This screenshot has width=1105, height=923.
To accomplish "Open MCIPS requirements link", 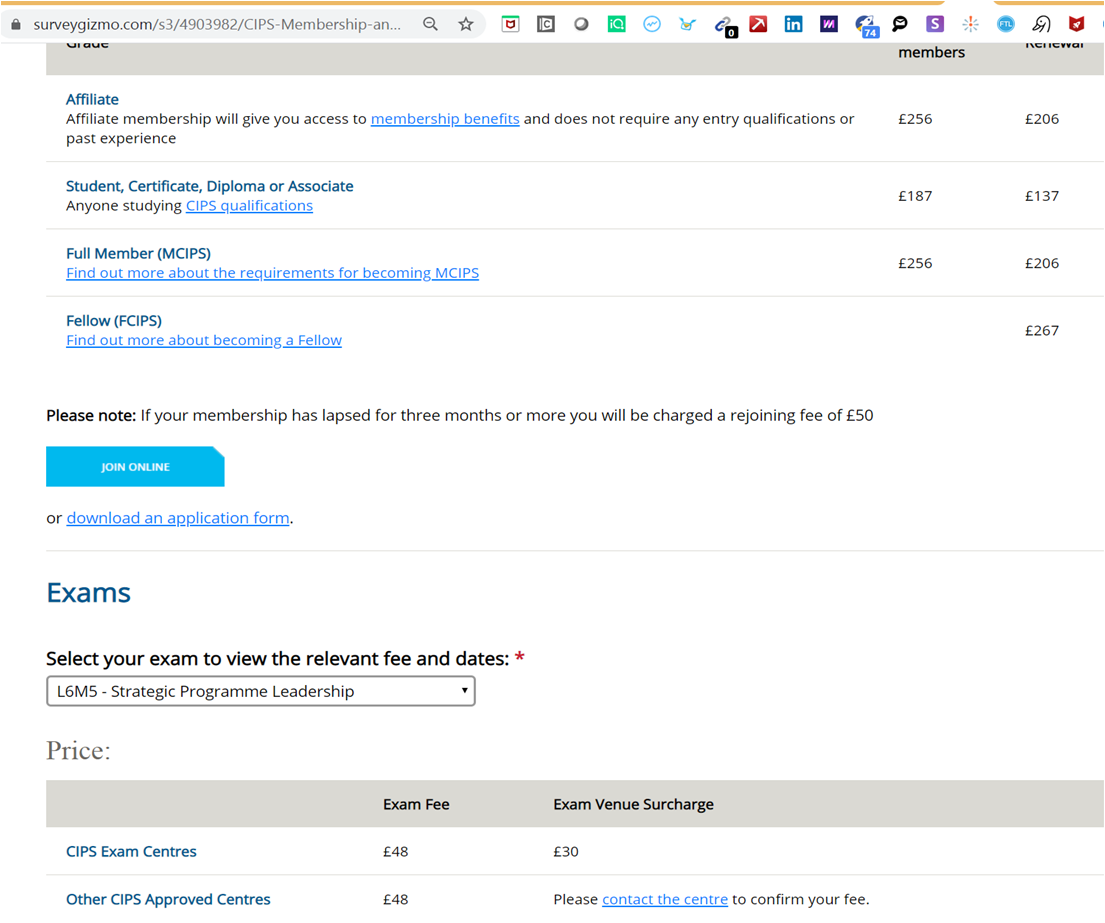I will pos(272,273).
